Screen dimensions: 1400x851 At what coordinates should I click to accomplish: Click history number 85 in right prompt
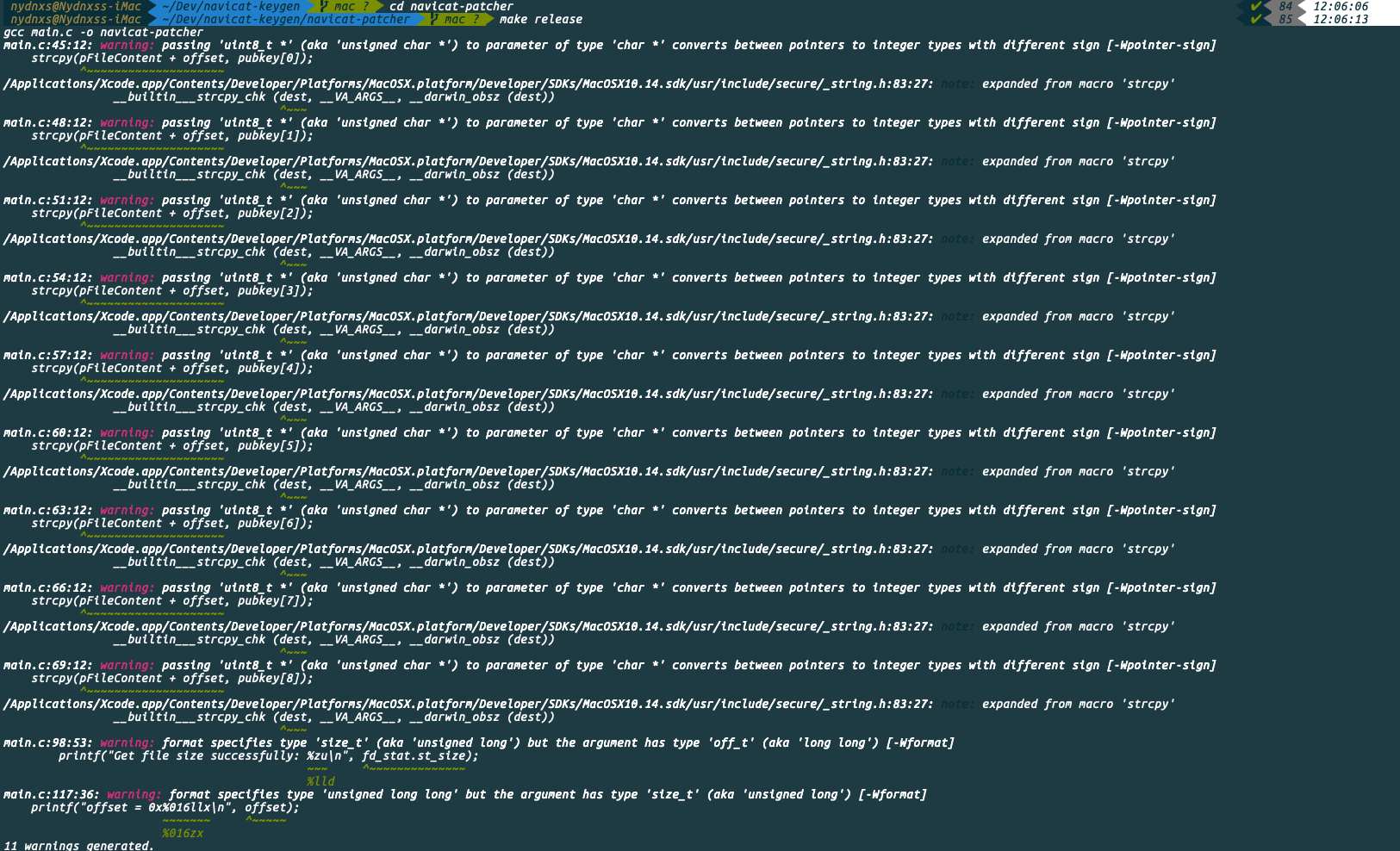pos(1285,19)
